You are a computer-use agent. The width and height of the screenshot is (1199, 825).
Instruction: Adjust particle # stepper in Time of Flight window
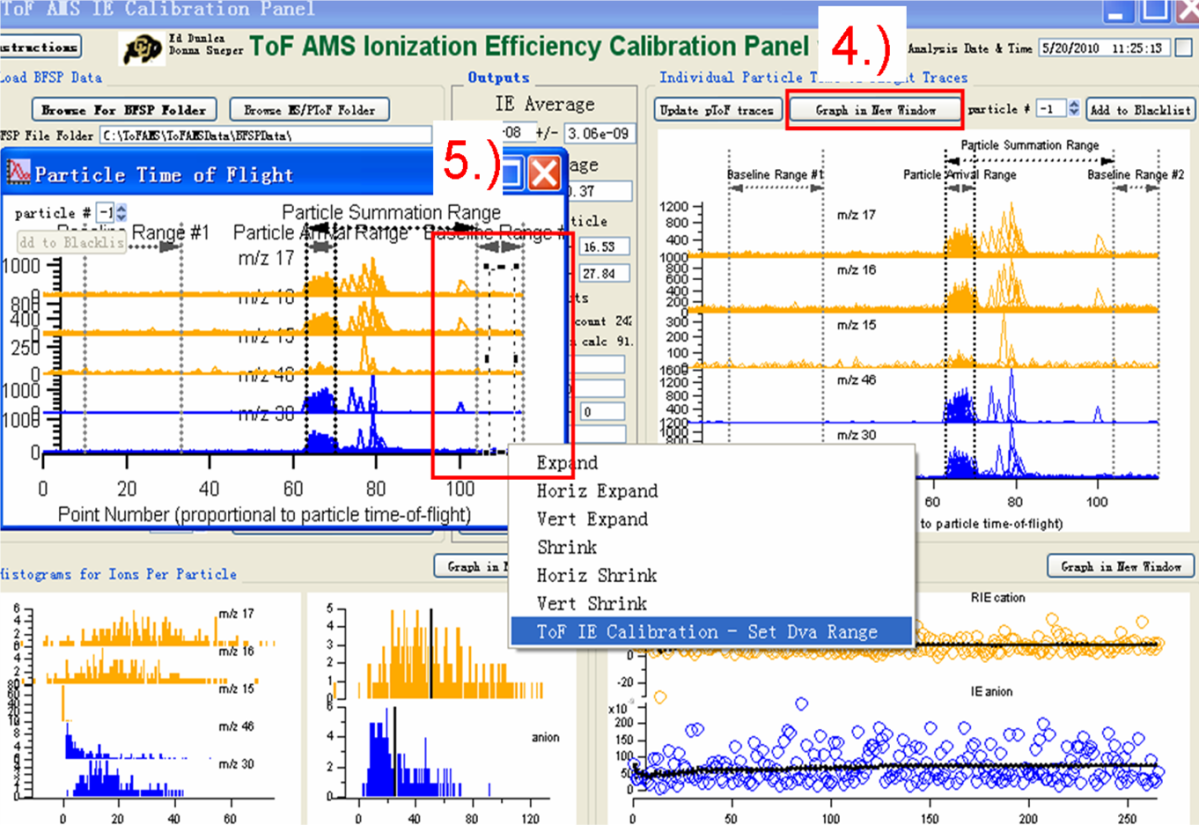[121, 213]
